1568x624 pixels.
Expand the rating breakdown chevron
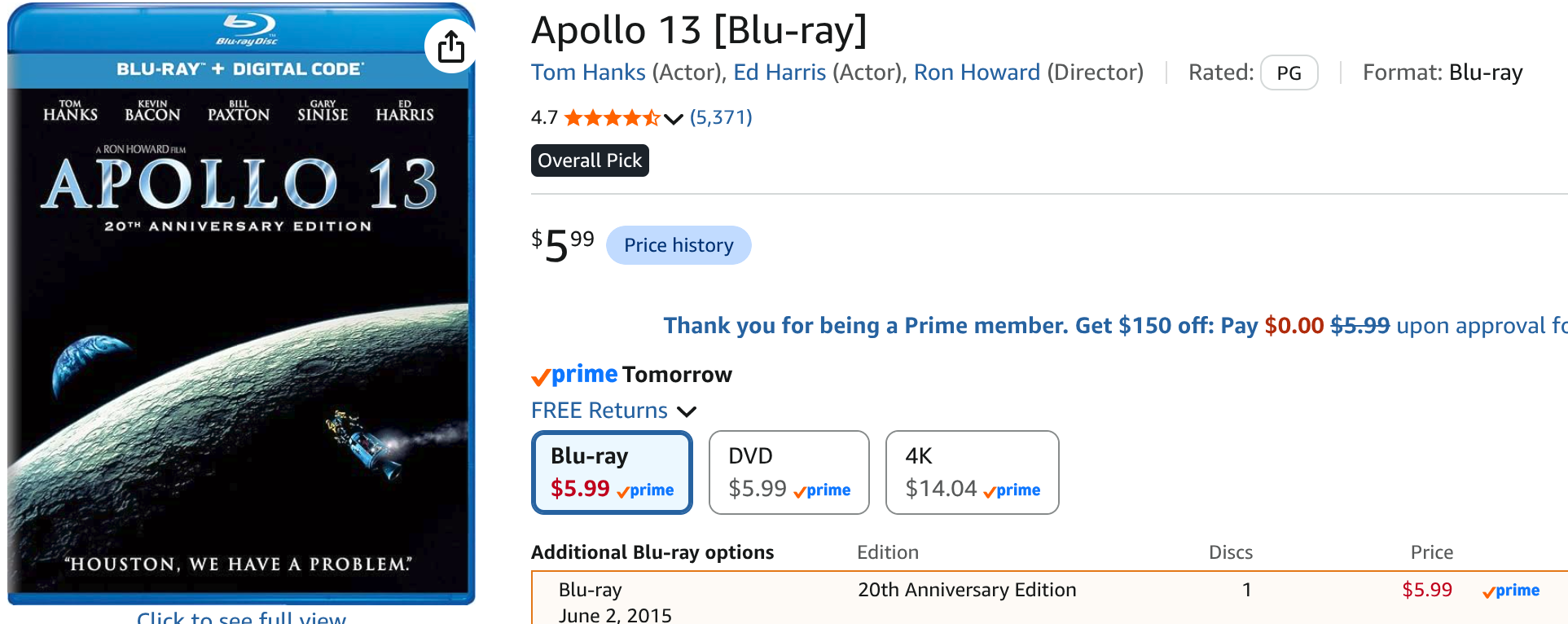point(674,119)
